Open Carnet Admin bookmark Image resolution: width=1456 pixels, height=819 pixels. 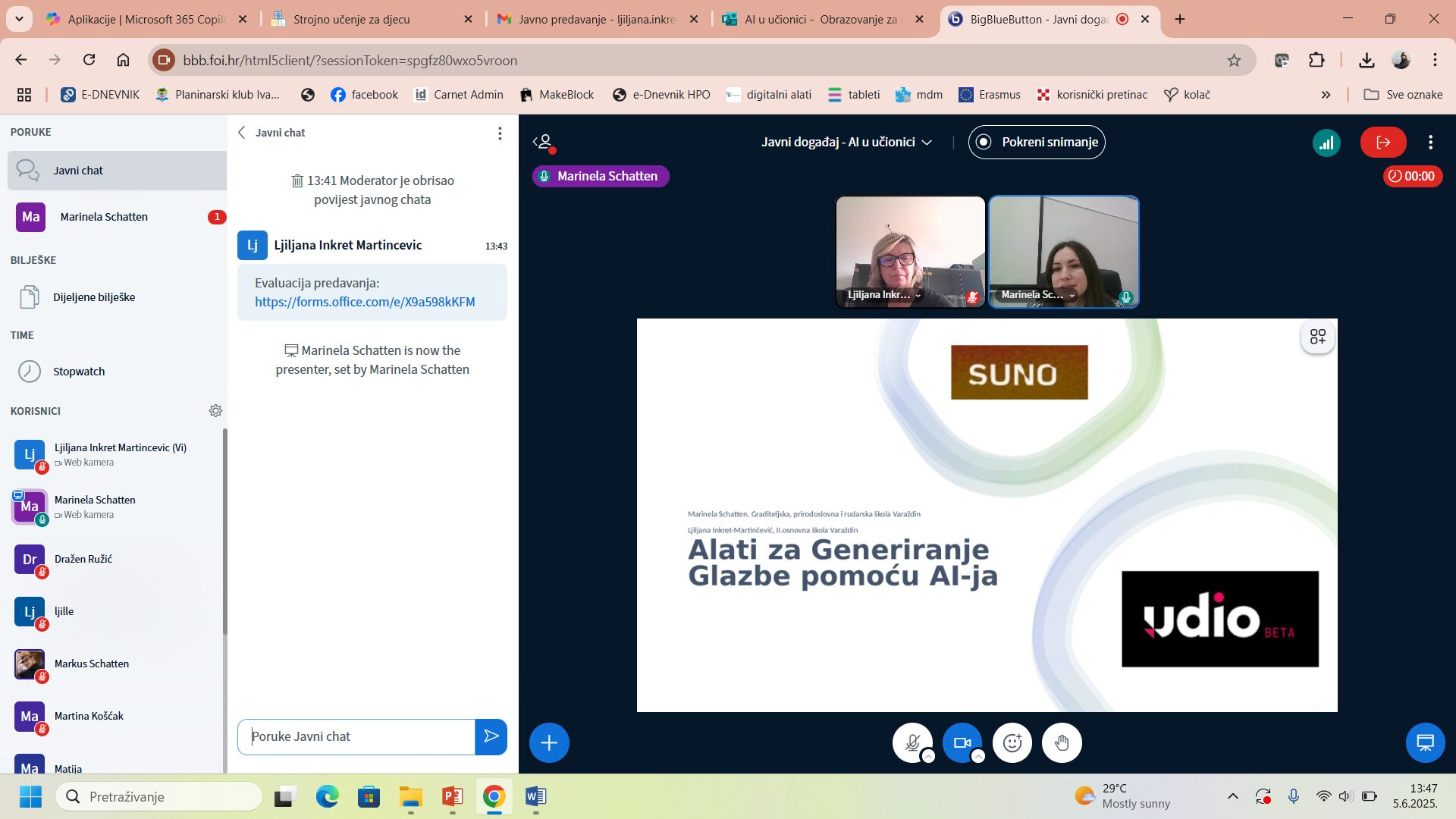458,95
